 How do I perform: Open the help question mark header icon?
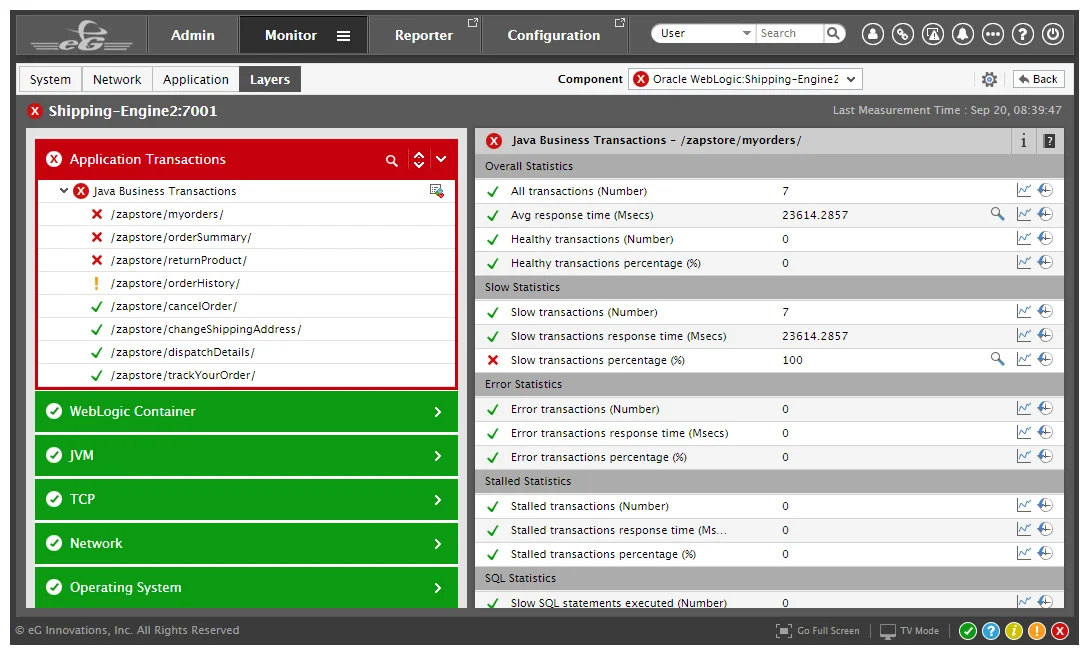[1023, 34]
